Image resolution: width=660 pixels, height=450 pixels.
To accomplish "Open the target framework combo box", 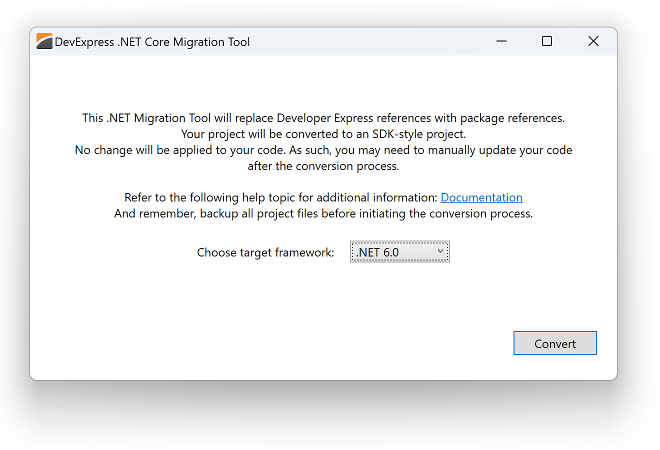I will pyautogui.click(x=400, y=252).
